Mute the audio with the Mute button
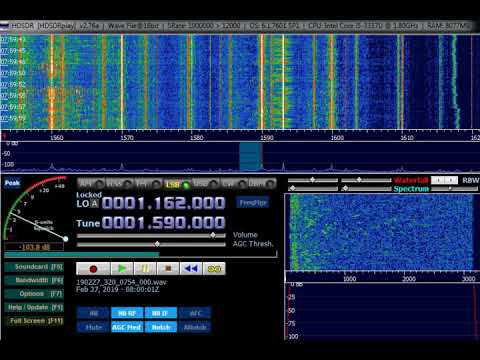Viewport: 480px width, 360px height. click(93, 327)
